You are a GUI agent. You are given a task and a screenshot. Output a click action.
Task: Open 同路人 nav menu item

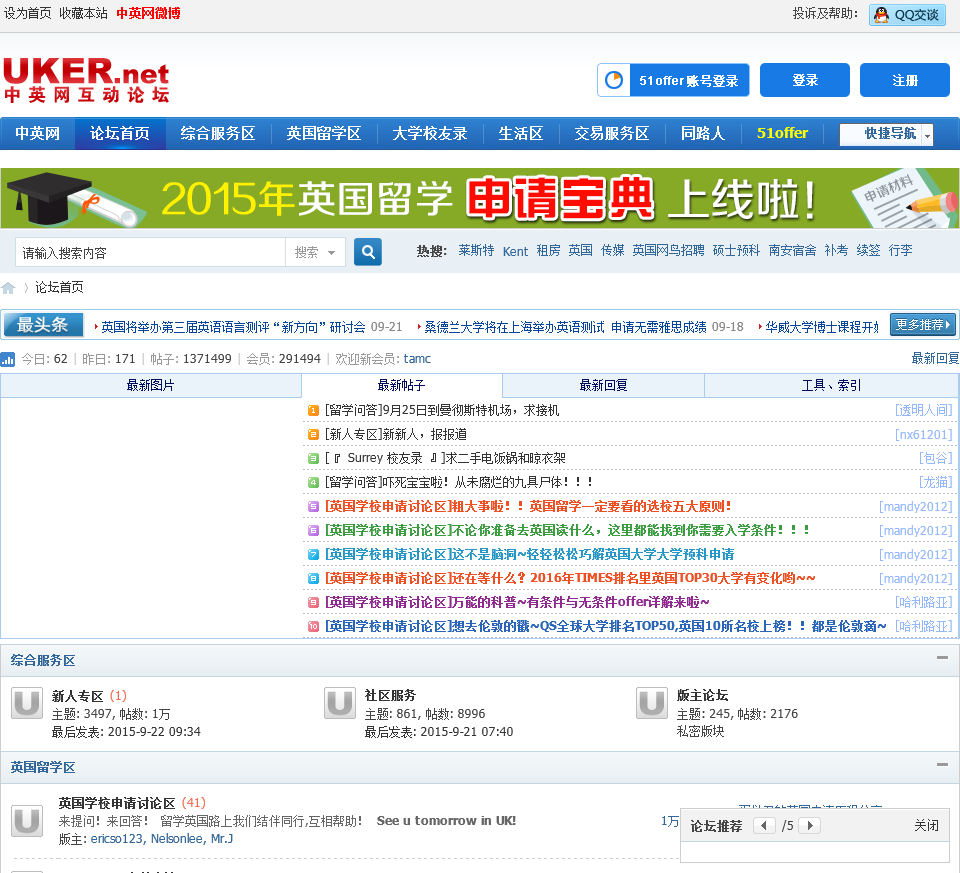703,133
